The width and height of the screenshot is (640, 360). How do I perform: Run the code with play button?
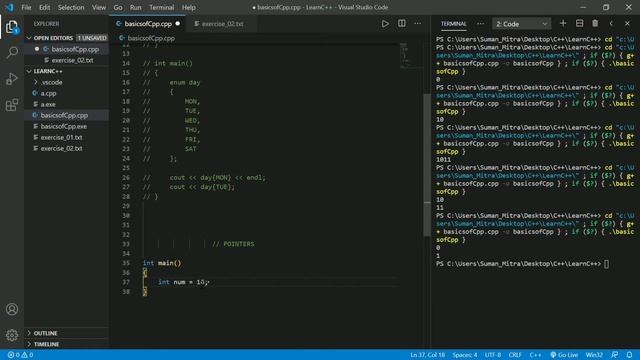pos(385,24)
